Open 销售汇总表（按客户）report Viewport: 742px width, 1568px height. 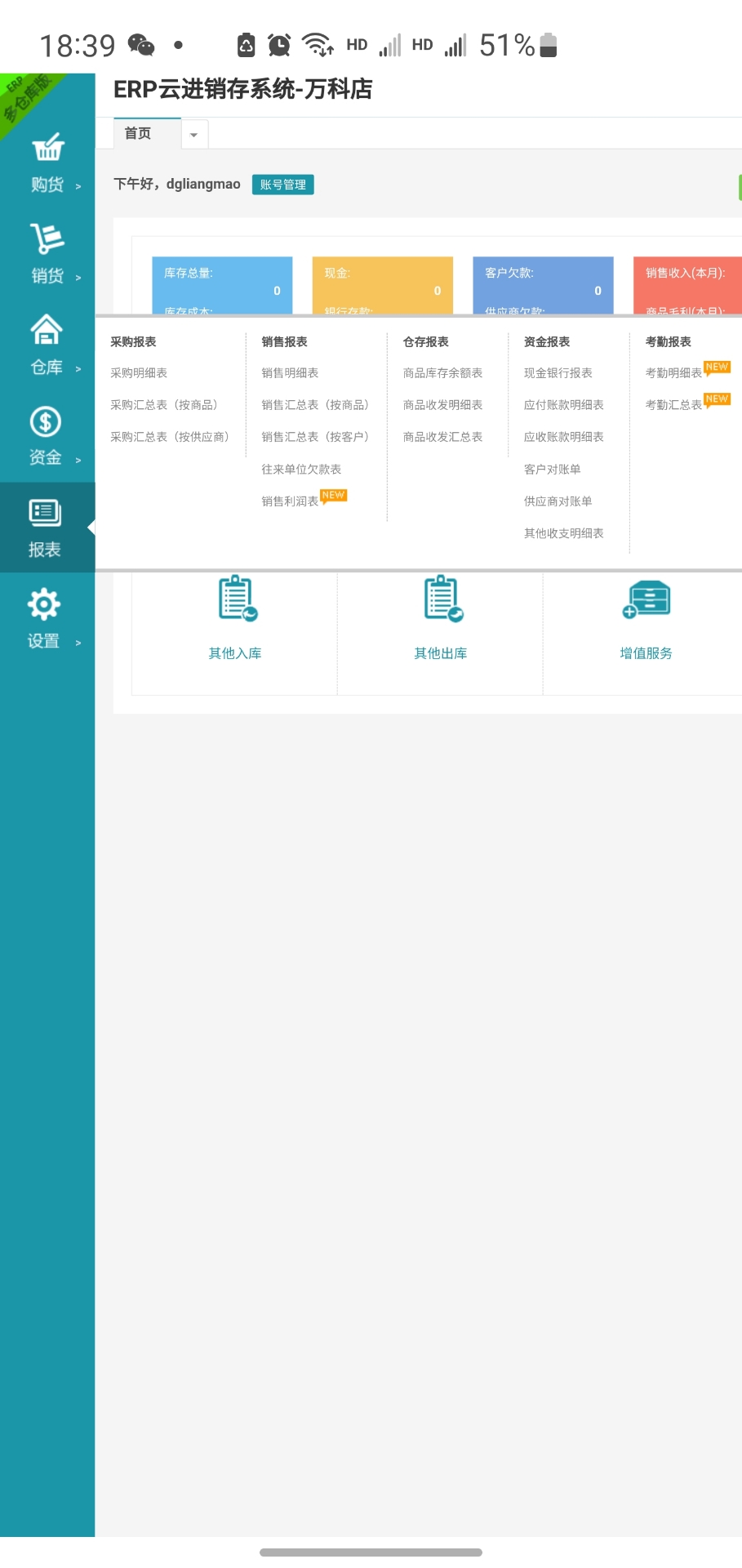coord(317,437)
